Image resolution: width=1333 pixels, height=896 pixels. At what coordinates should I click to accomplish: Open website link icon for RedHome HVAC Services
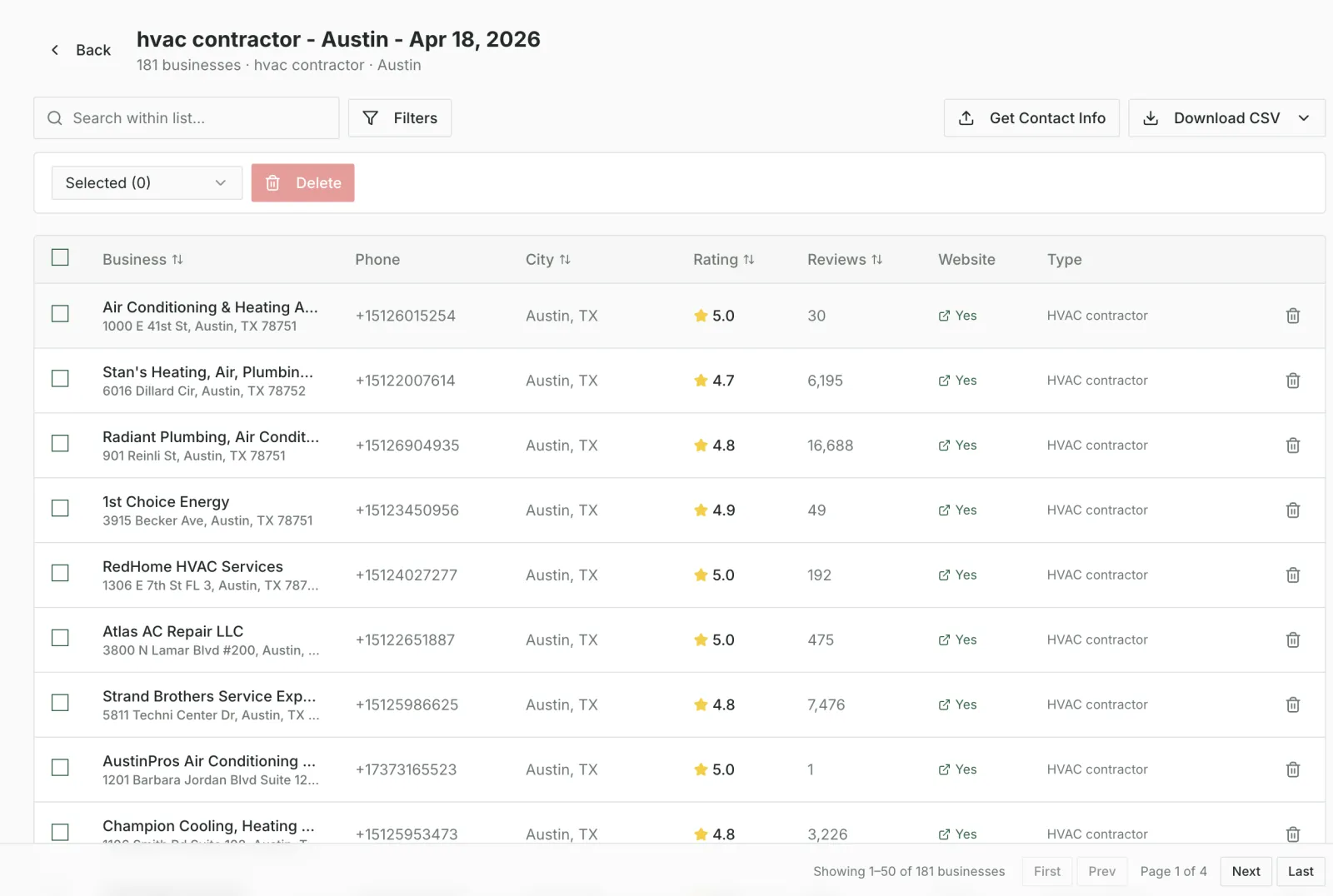[x=944, y=575]
